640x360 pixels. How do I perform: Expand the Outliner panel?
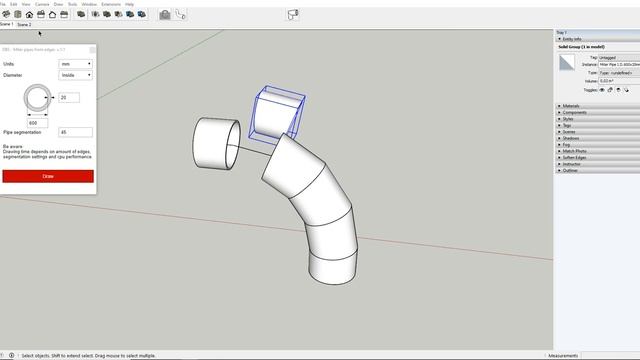pos(598,170)
